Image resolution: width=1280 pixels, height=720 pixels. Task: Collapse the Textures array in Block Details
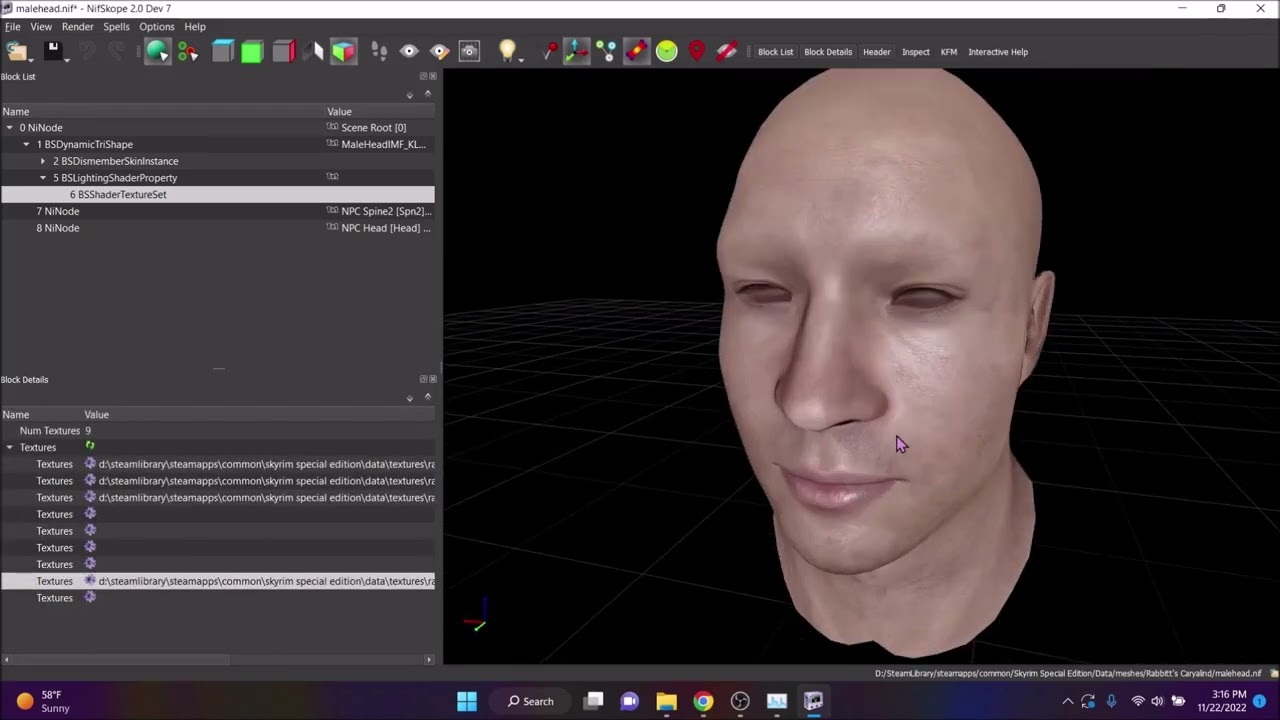click(10, 448)
